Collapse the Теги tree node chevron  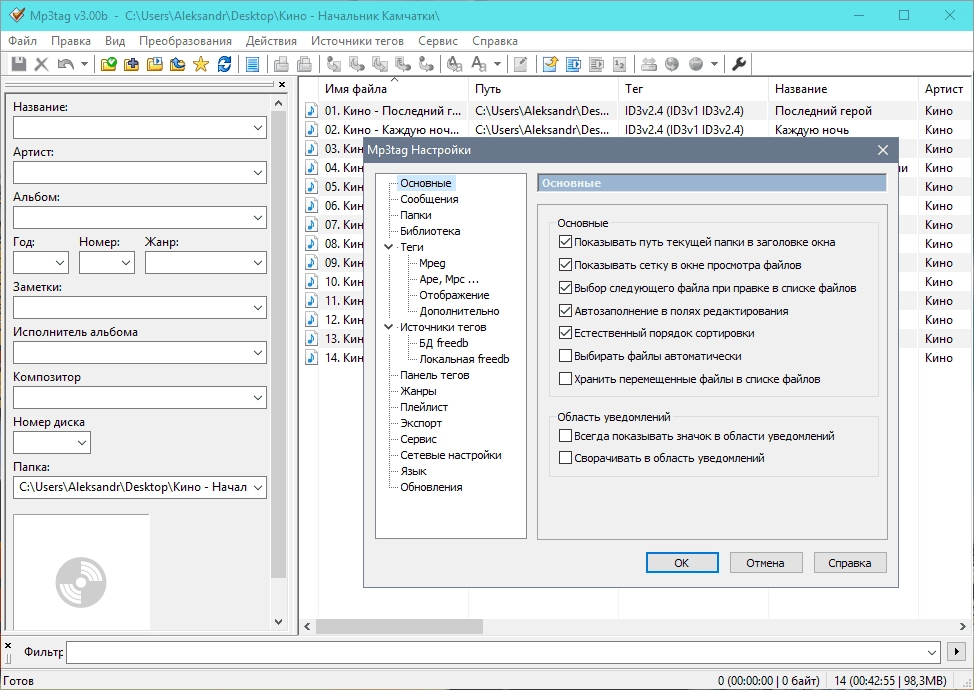coord(389,247)
